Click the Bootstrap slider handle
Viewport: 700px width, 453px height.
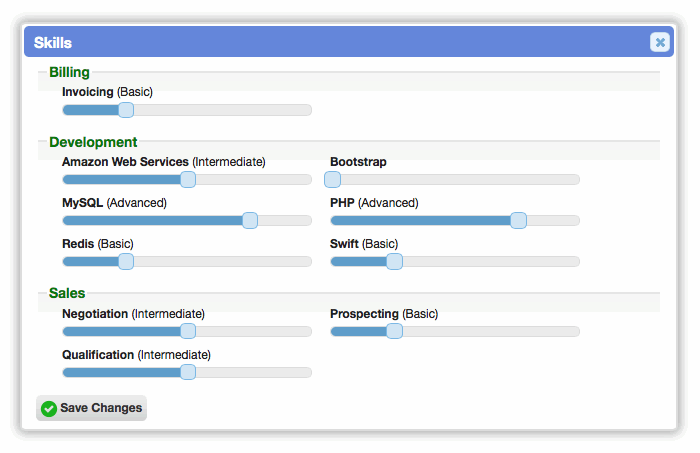[332, 179]
